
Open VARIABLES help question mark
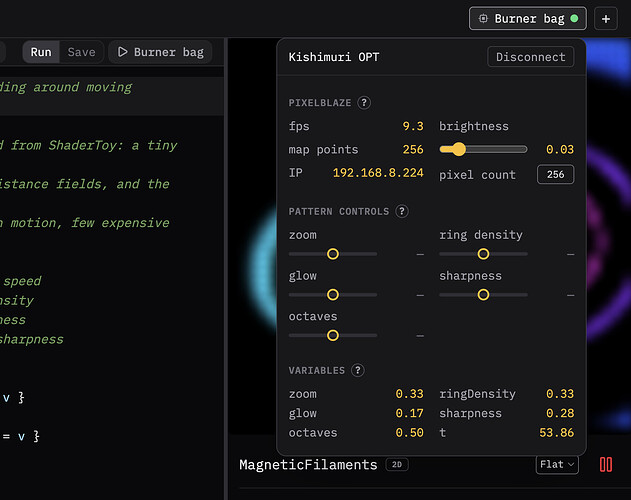point(357,370)
